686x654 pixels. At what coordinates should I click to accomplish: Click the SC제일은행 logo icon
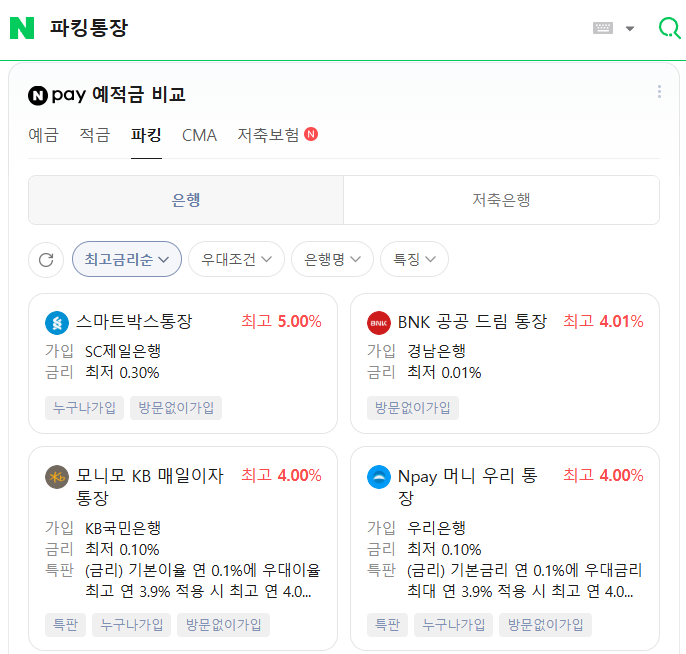click(x=57, y=323)
